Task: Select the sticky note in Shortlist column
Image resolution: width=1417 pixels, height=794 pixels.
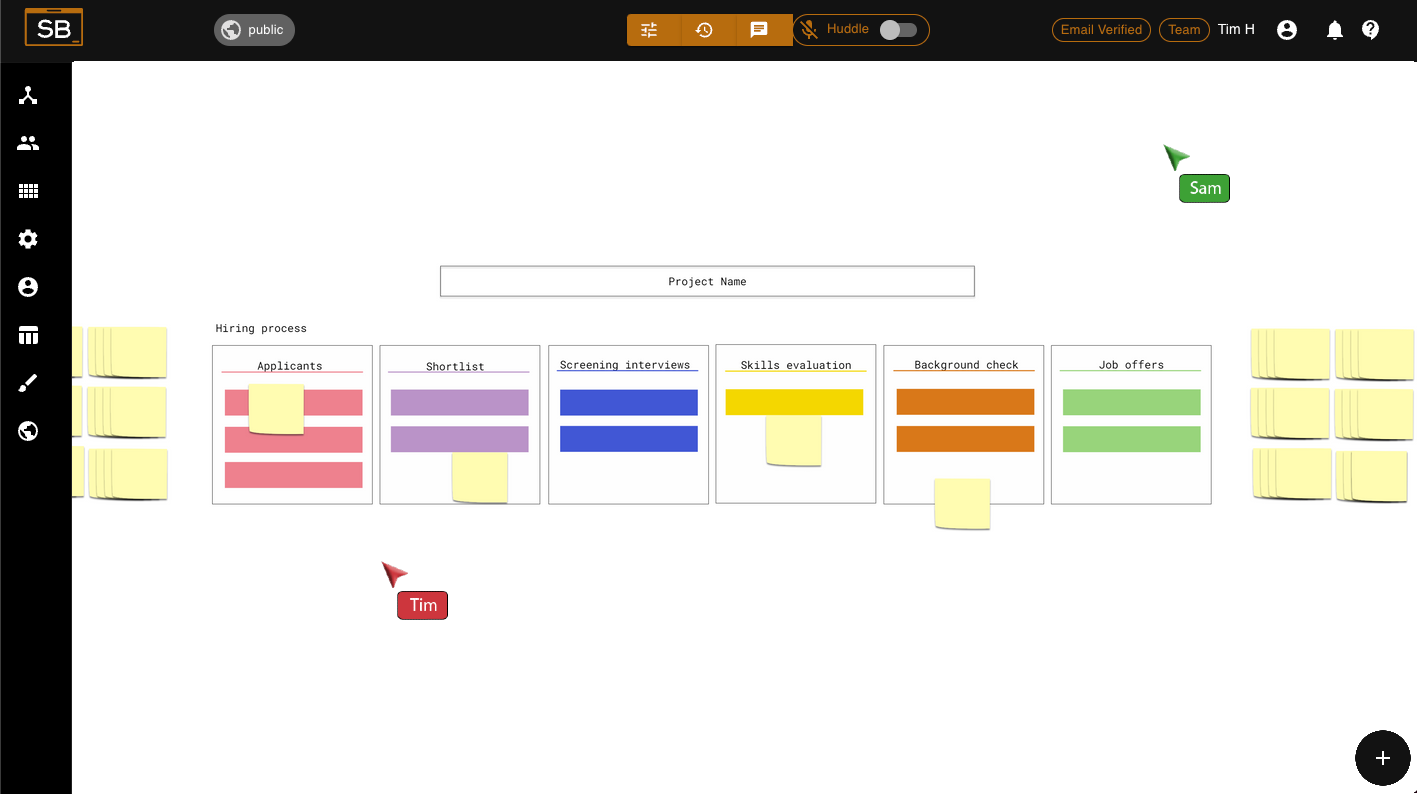Action: coord(480,478)
